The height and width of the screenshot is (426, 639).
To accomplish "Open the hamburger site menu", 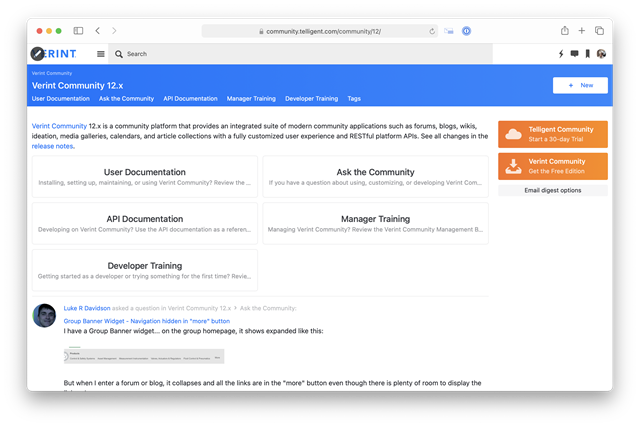I will point(101,54).
